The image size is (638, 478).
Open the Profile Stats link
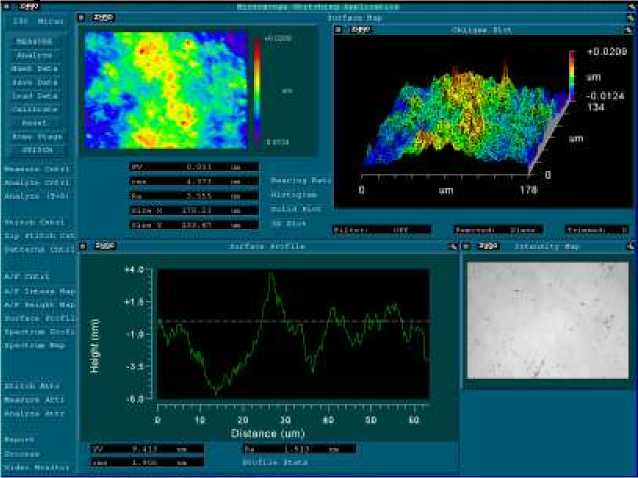[x=275, y=463]
